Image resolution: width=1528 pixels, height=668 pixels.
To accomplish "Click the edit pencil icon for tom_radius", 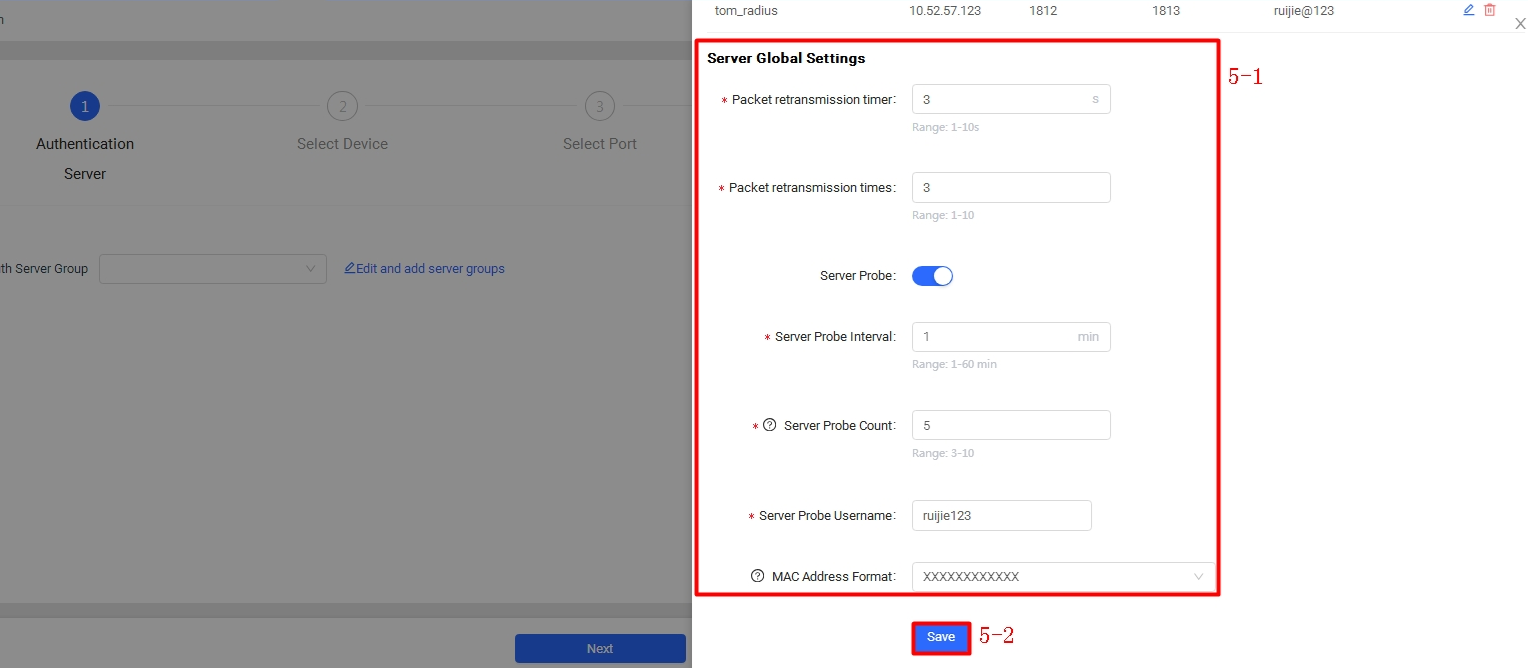I will click(1469, 10).
